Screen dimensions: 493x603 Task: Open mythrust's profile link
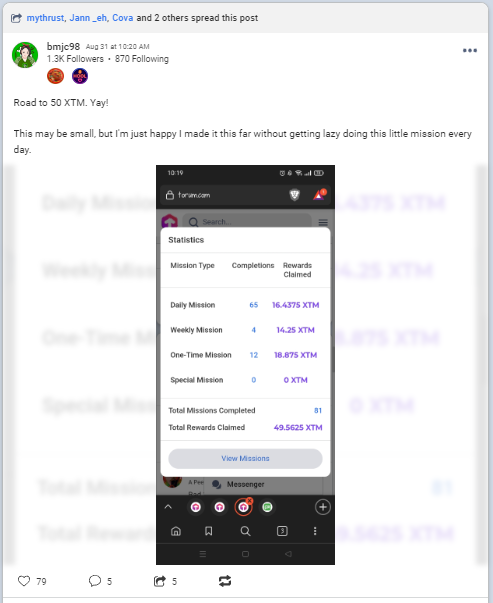45,18
